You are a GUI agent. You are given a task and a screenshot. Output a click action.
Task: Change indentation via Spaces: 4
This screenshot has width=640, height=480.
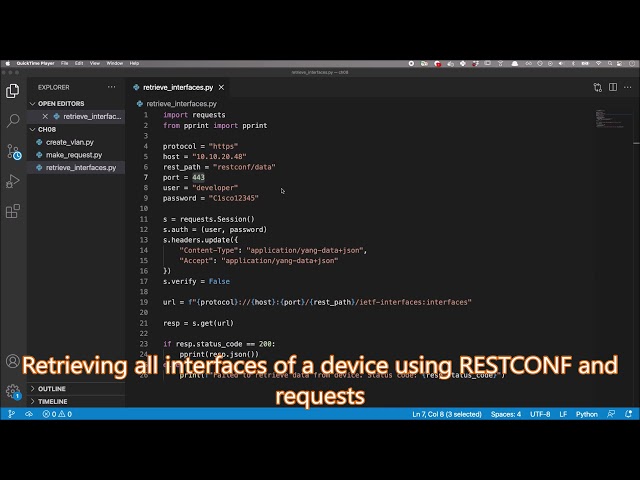point(506,414)
